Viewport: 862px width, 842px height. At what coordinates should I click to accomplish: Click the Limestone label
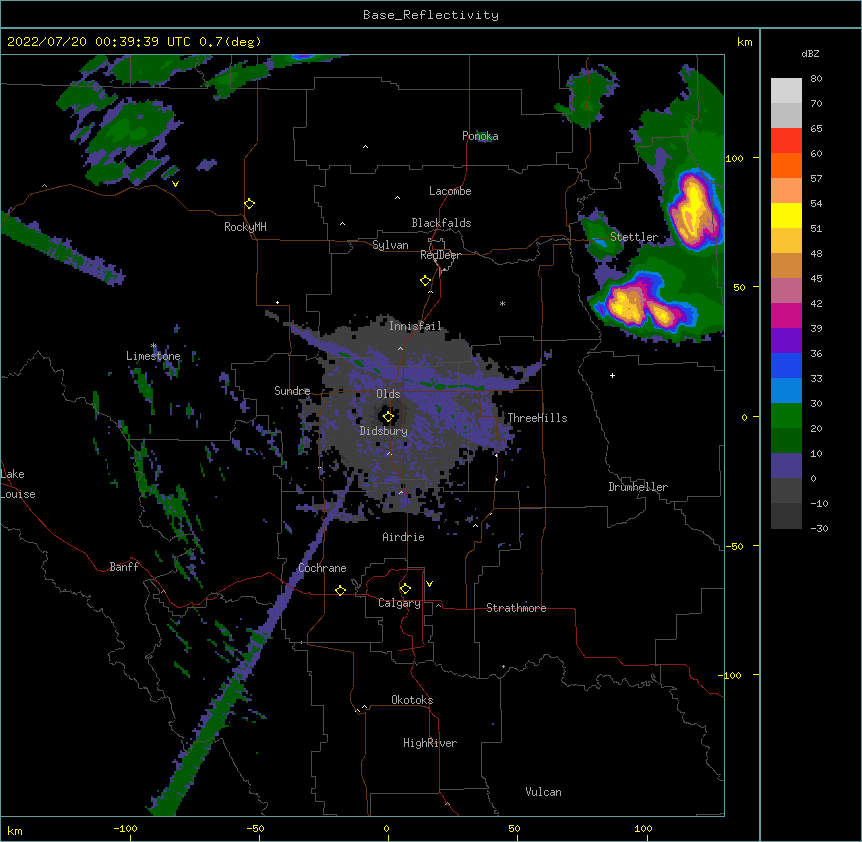pyautogui.click(x=153, y=356)
